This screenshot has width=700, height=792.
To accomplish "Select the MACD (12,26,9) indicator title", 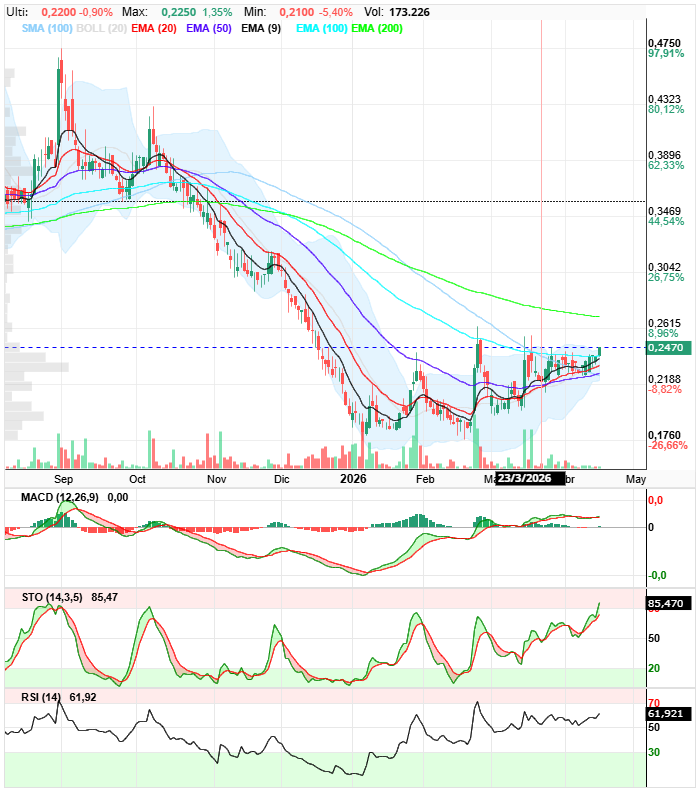I will pyautogui.click(x=60, y=498).
